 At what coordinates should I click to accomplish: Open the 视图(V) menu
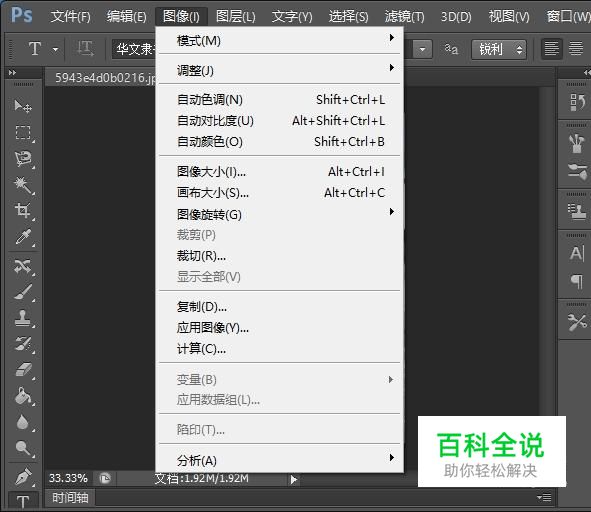coord(509,16)
